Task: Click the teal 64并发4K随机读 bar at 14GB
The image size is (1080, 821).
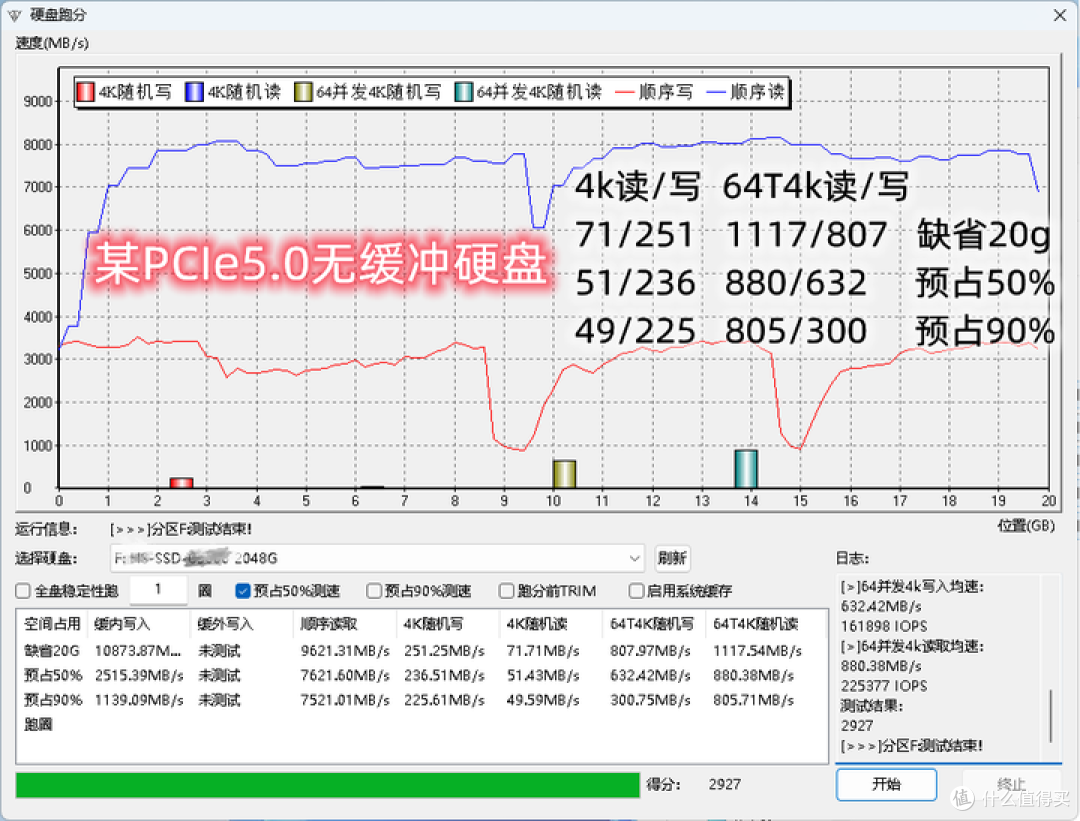Action: [x=746, y=469]
